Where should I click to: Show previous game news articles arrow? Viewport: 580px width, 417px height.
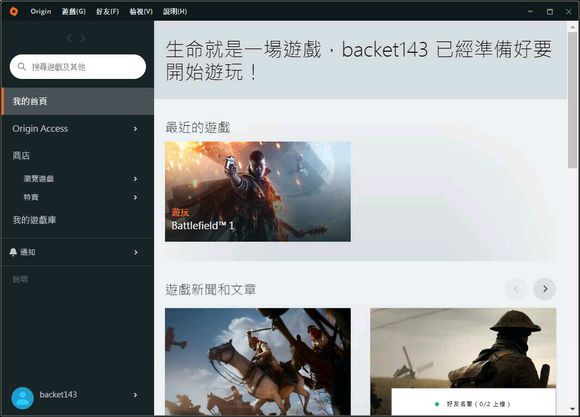click(x=516, y=289)
